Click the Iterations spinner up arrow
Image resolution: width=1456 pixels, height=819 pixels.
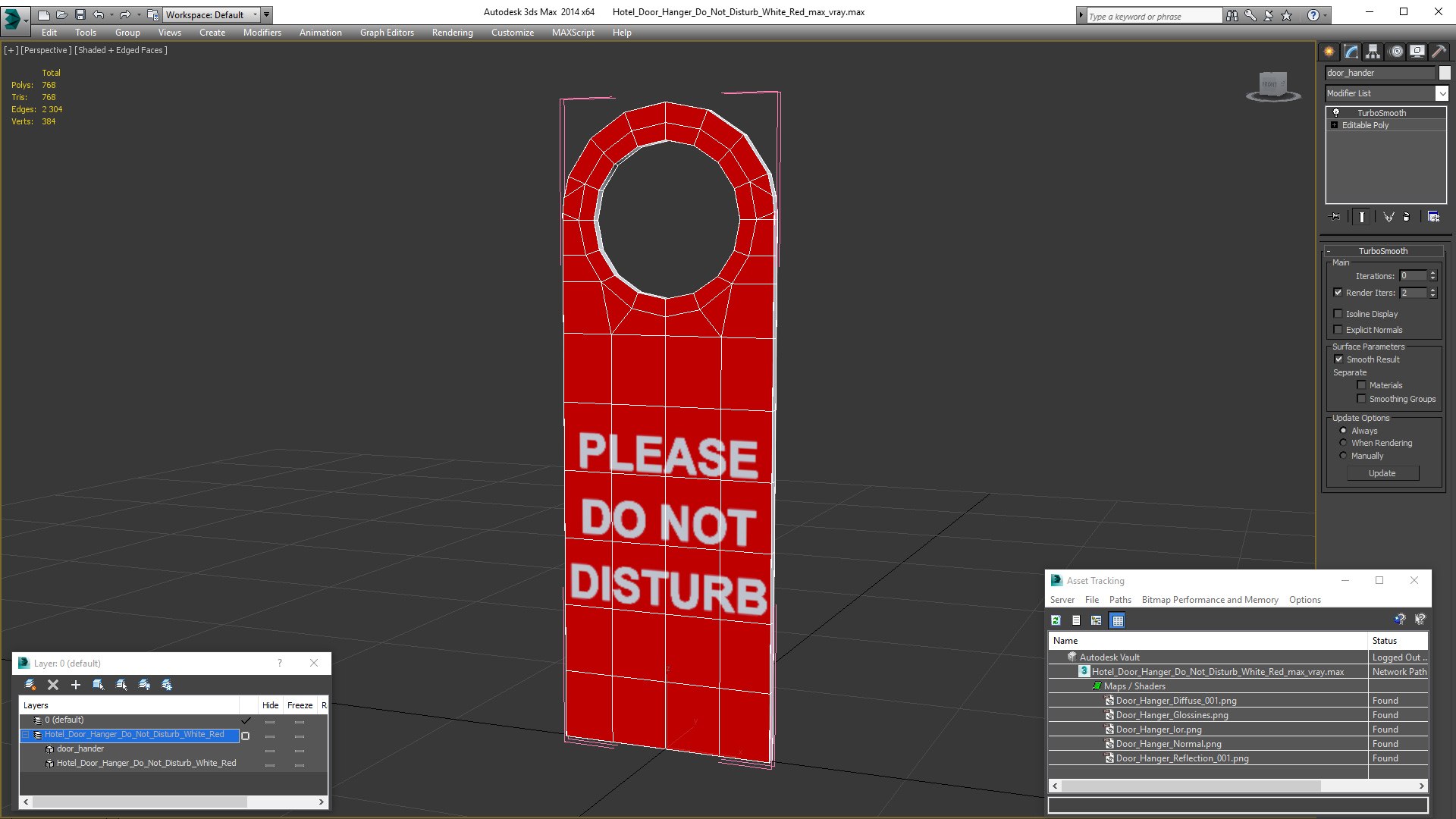(x=1433, y=273)
